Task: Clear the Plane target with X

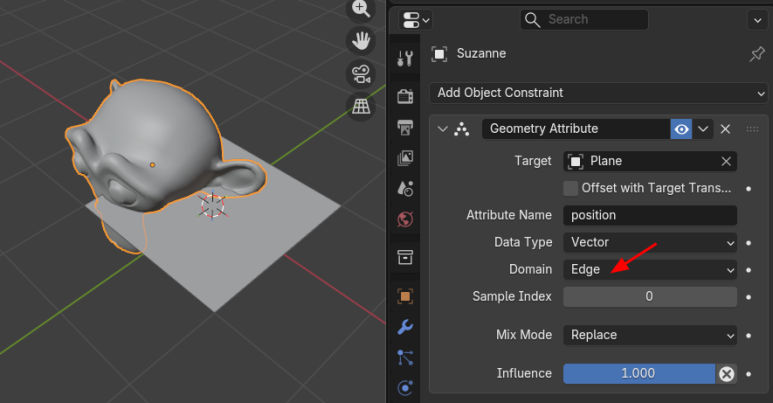Action: tap(726, 161)
